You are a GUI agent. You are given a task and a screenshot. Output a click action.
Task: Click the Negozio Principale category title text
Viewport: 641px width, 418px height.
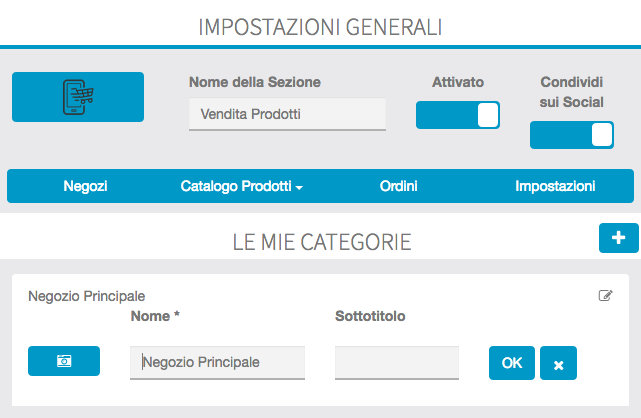(x=87, y=296)
